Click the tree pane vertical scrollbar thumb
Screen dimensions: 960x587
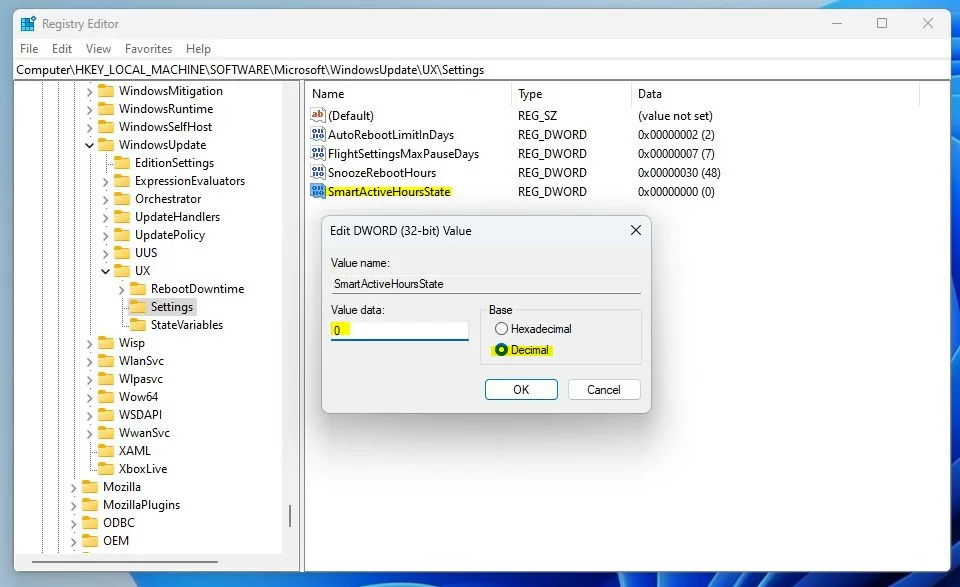[x=290, y=516]
